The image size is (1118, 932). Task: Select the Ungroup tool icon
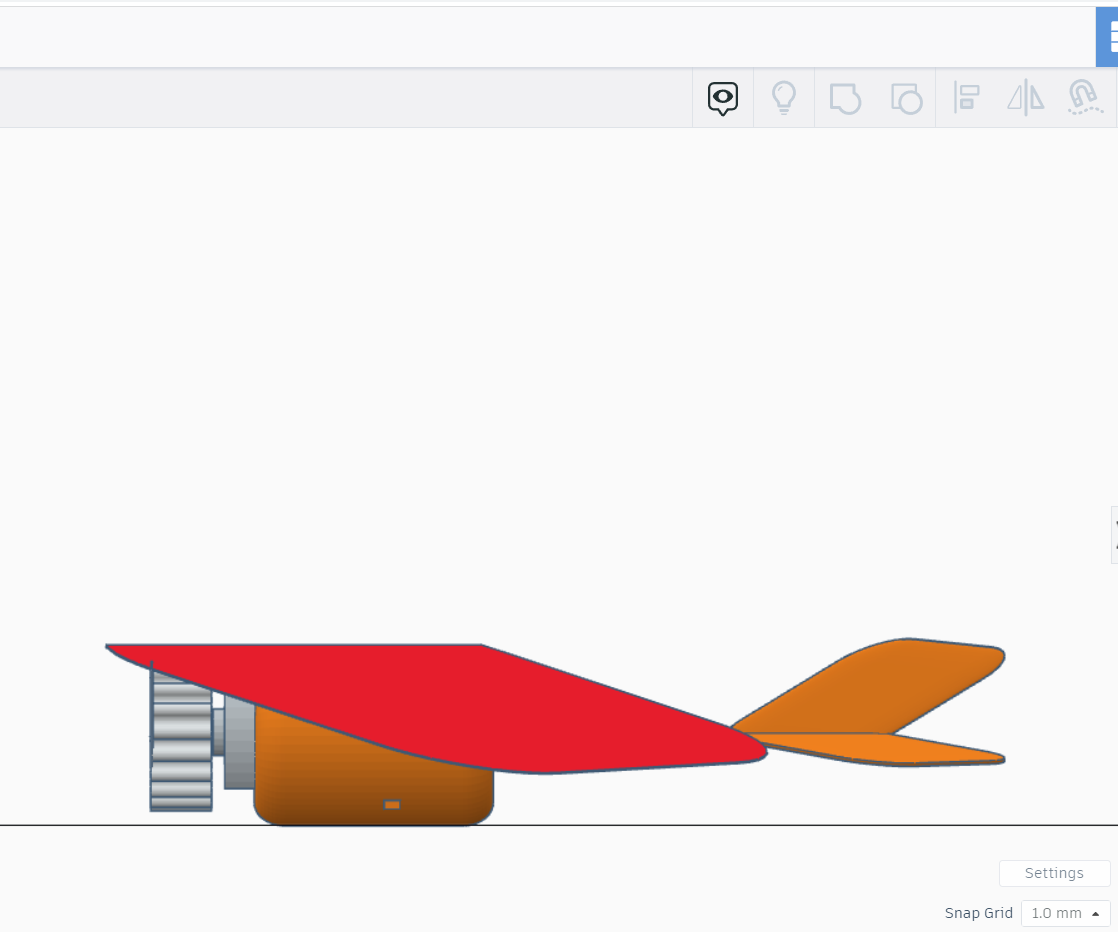pos(906,97)
